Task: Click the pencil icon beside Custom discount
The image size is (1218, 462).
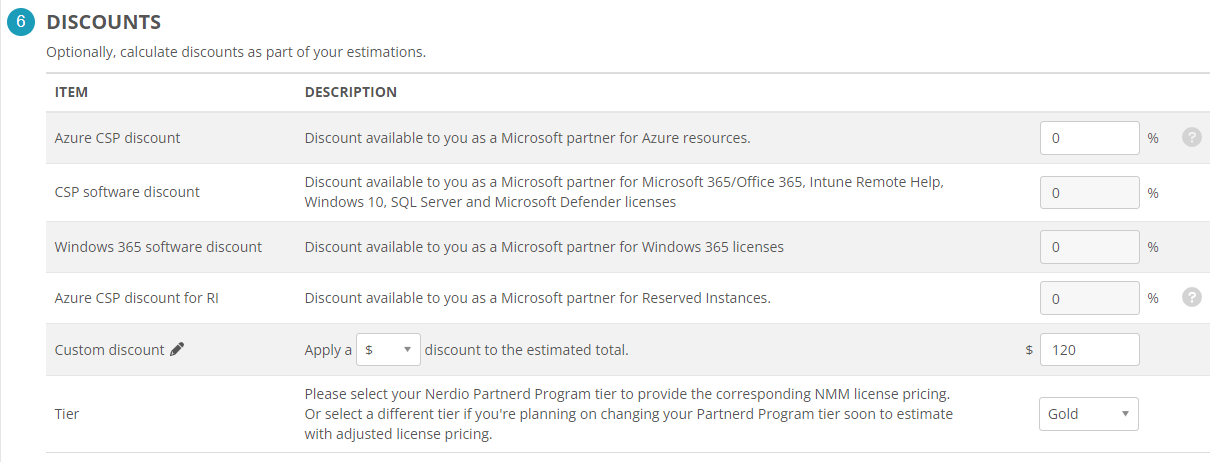Action: tap(177, 349)
